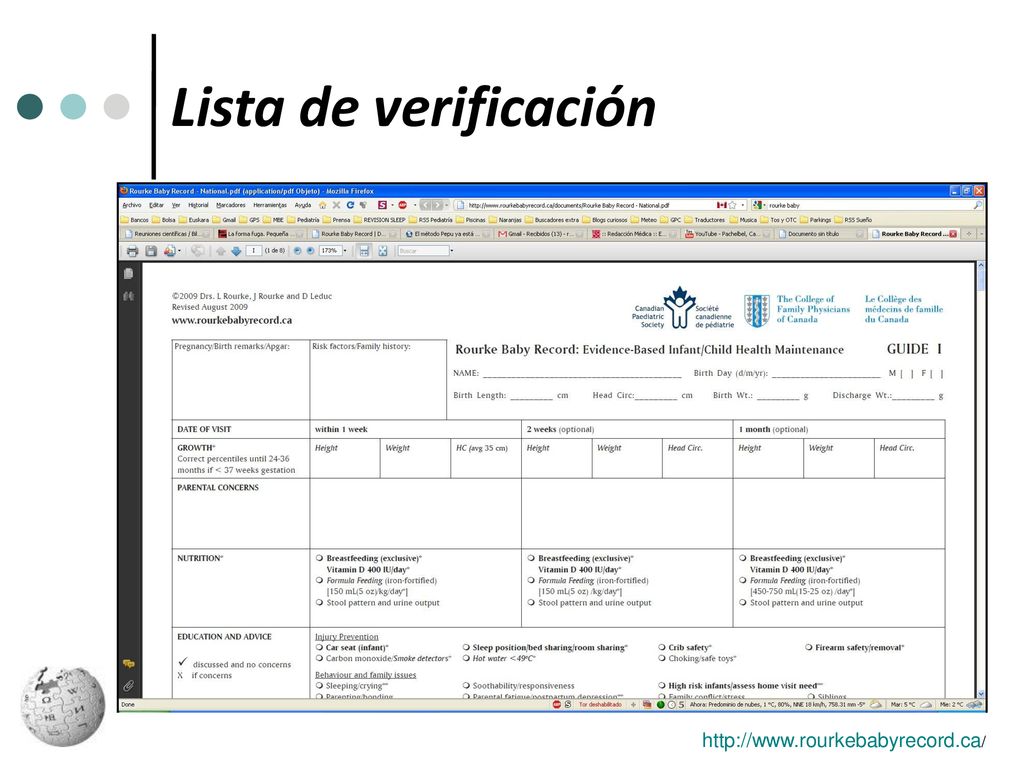Open the Historial menu
1024x768 pixels.
coord(198,205)
